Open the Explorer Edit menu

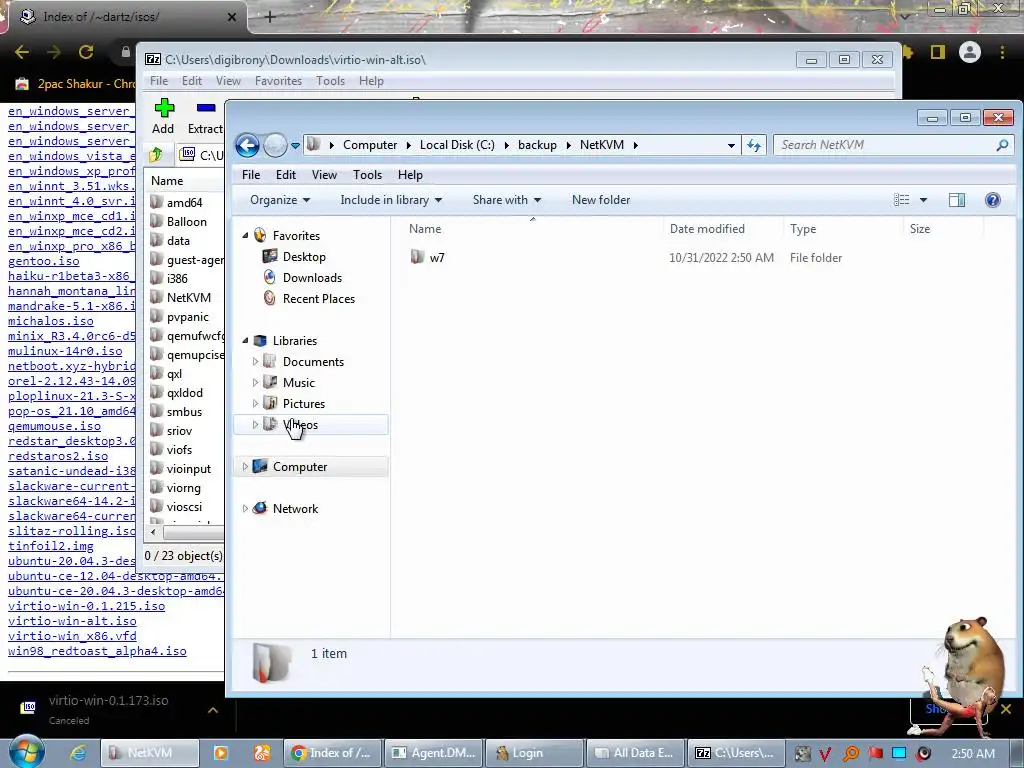[285, 174]
